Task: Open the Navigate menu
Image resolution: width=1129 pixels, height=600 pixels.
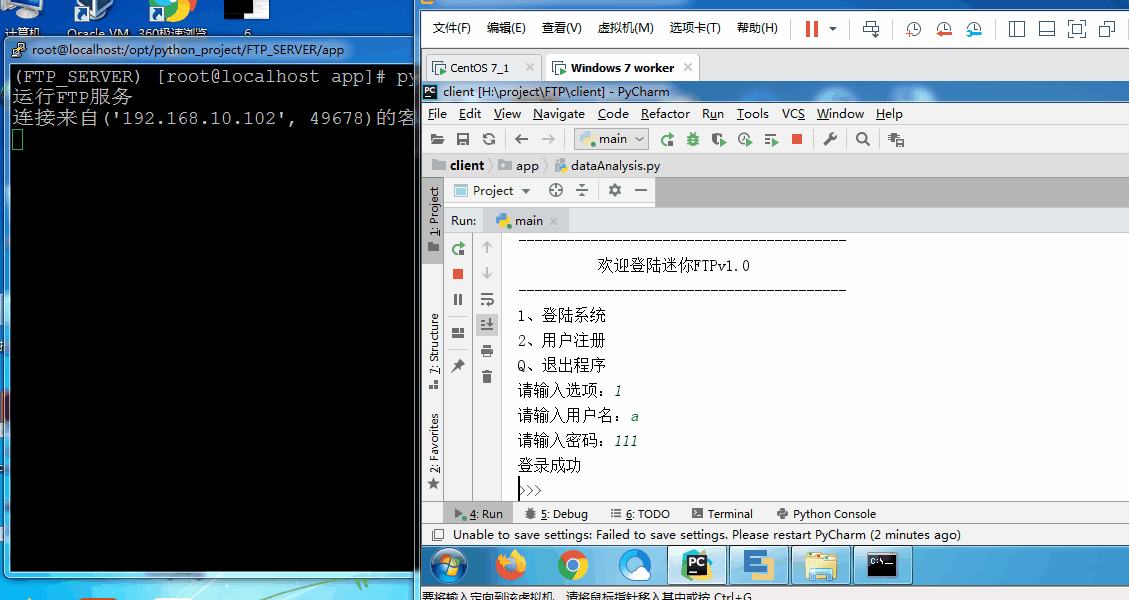Action: click(559, 114)
